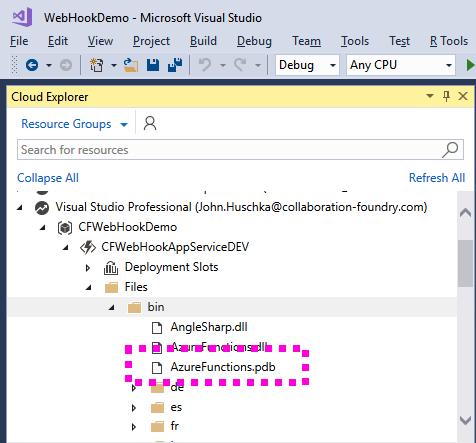Open the Resource Groups view dropdown
The width and height of the screenshot is (476, 443).
pos(124,125)
